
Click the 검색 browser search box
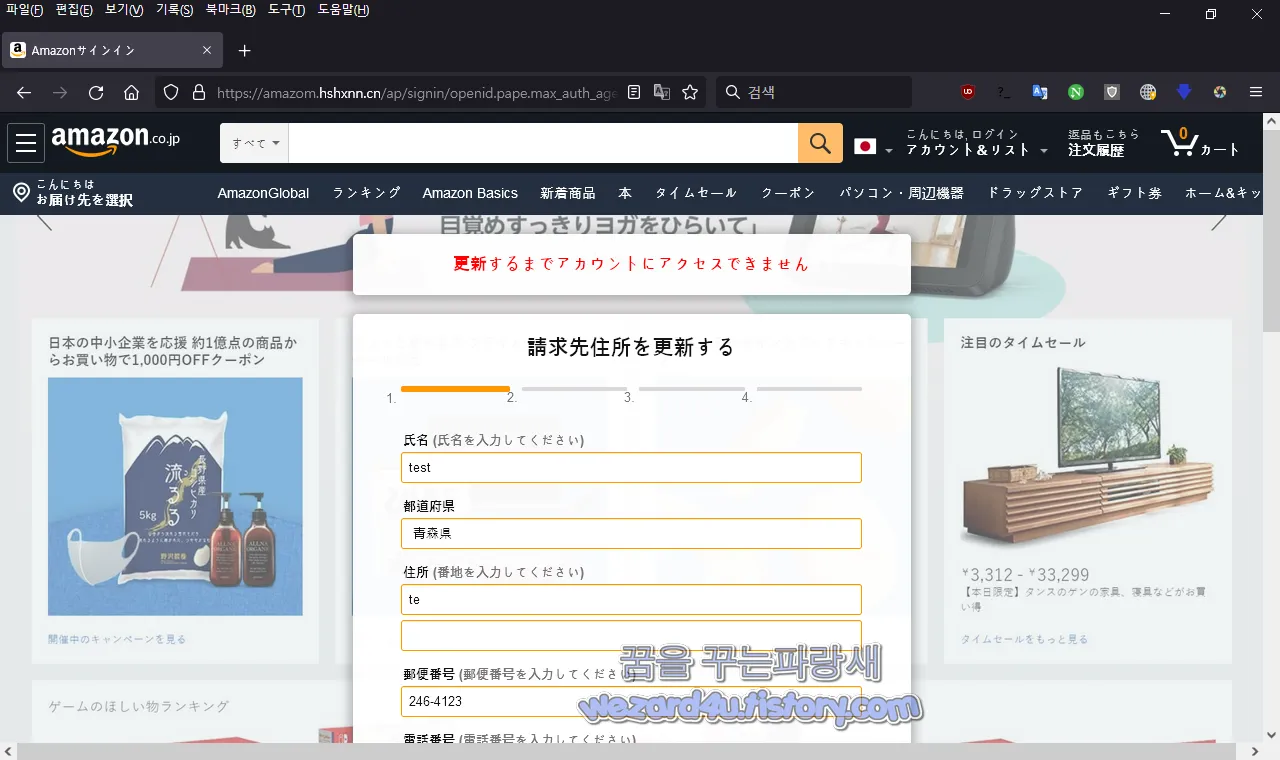click(813, 92)
